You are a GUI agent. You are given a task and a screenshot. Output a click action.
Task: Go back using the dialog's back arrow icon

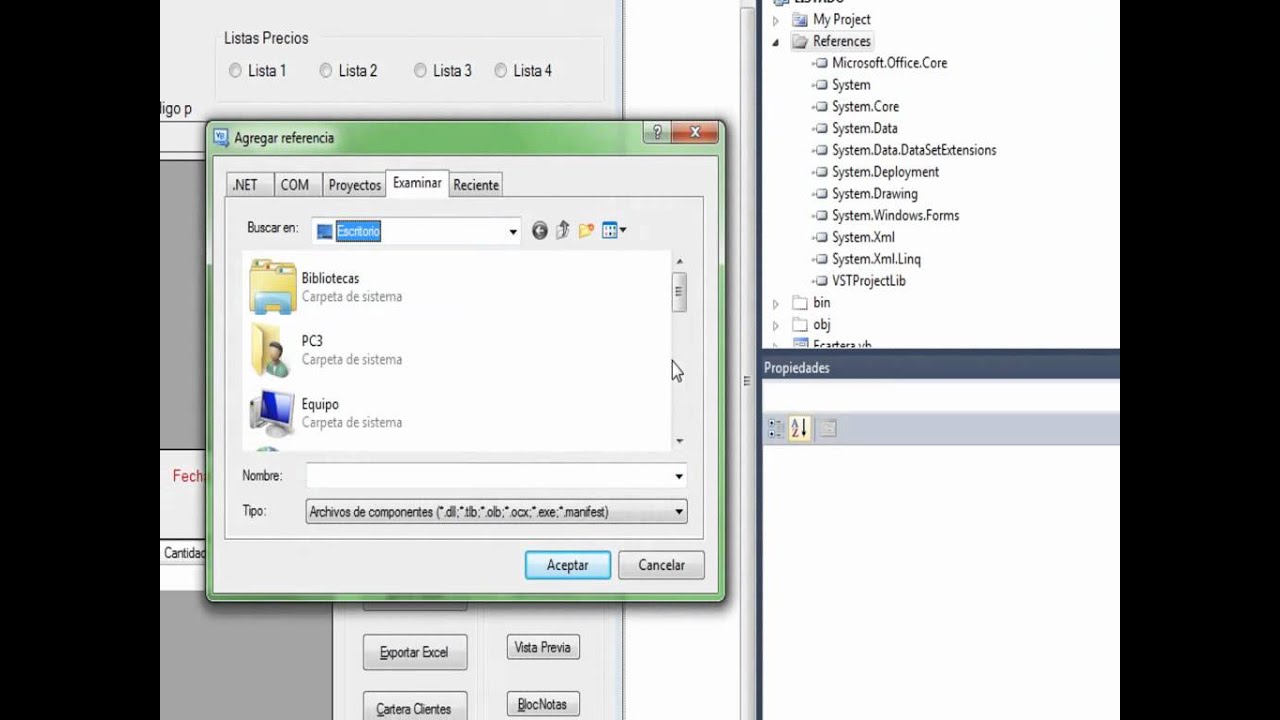pos(540,231)
